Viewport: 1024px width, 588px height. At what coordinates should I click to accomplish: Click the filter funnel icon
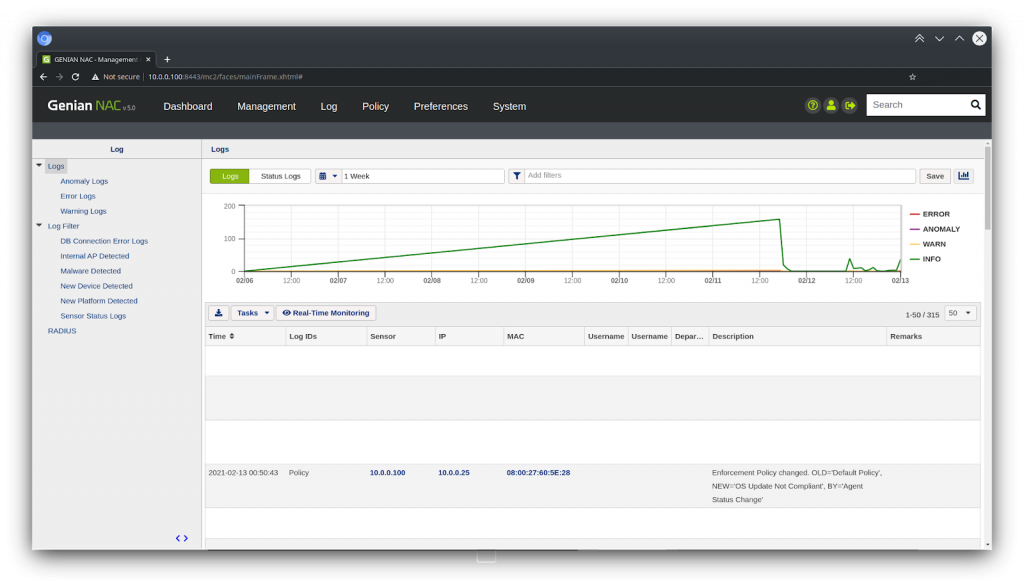tap(517, 176)
